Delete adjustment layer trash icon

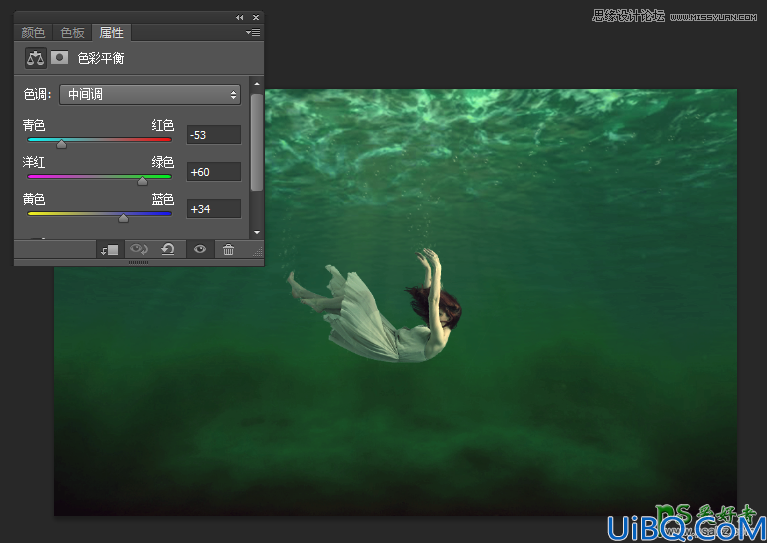tap(228, 249)
